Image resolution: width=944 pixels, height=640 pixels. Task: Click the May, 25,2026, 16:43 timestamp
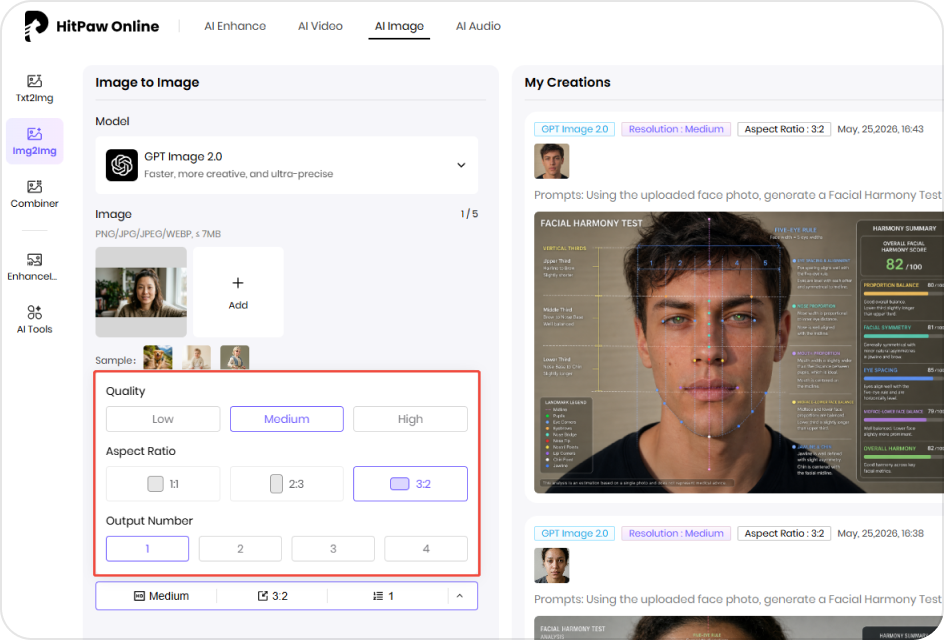(880, 129)
